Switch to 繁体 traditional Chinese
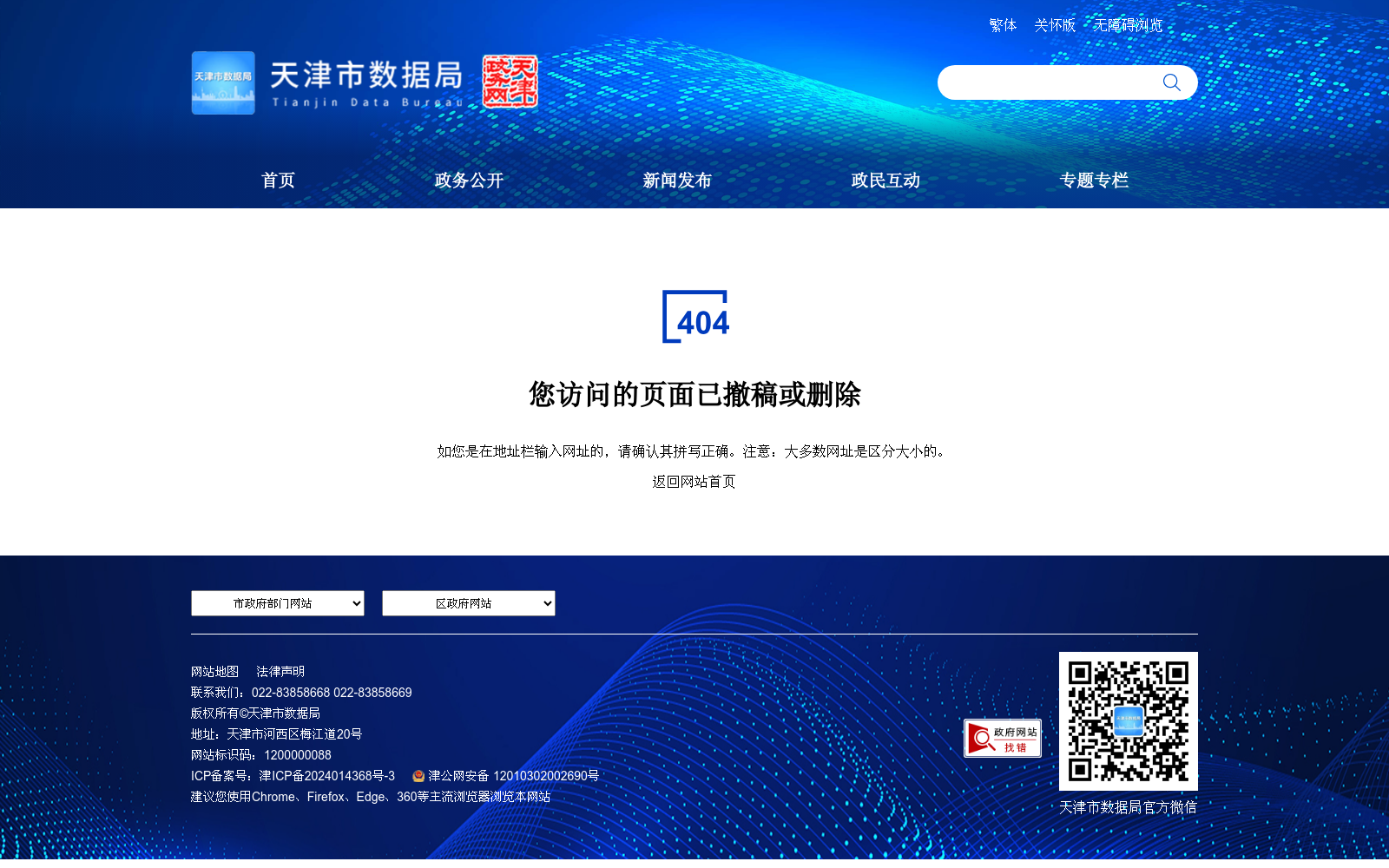1389x868 pixels. [1003, 25]
